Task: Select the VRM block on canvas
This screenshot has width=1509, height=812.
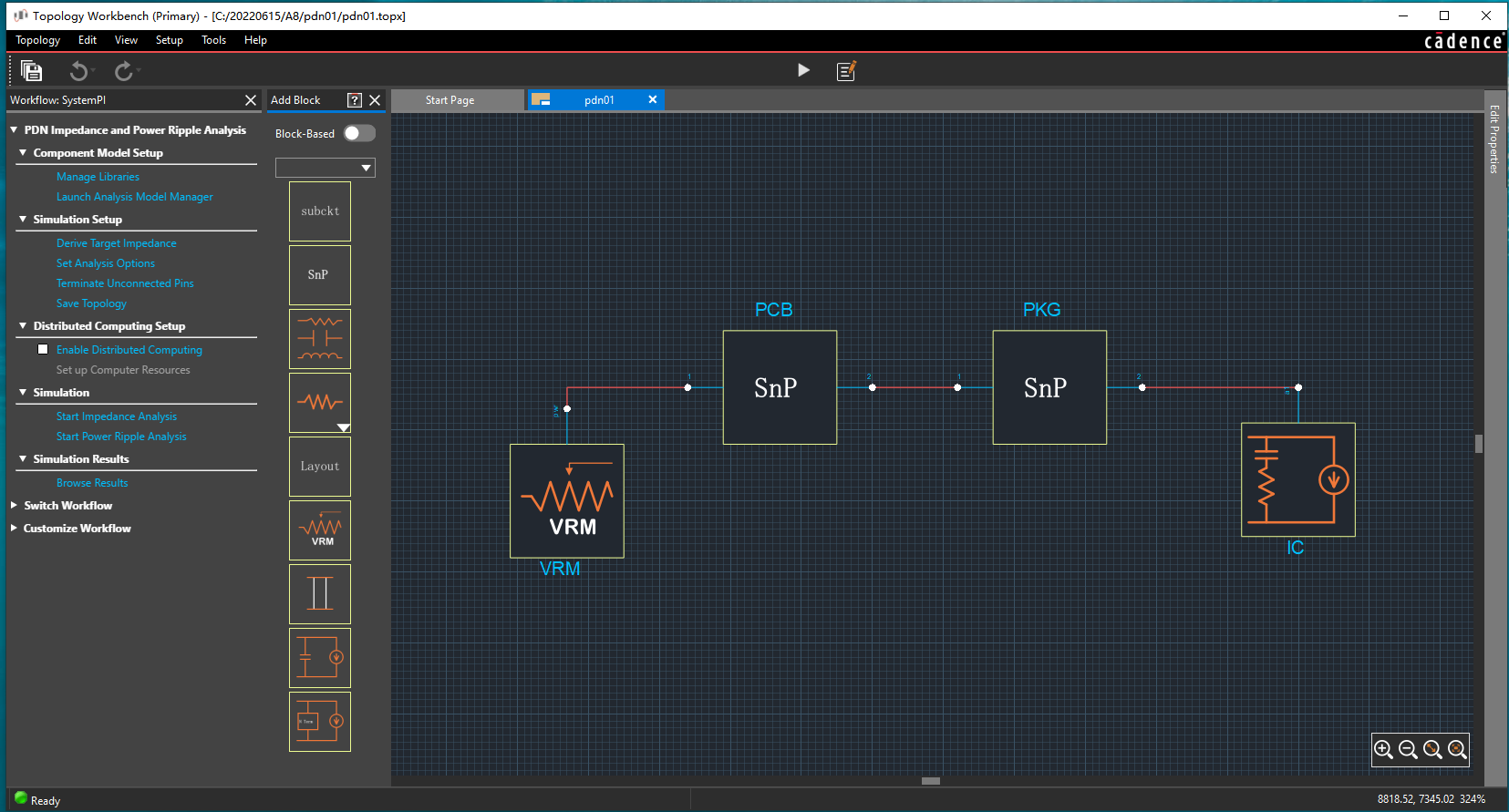Action: [x=567, y=501]
